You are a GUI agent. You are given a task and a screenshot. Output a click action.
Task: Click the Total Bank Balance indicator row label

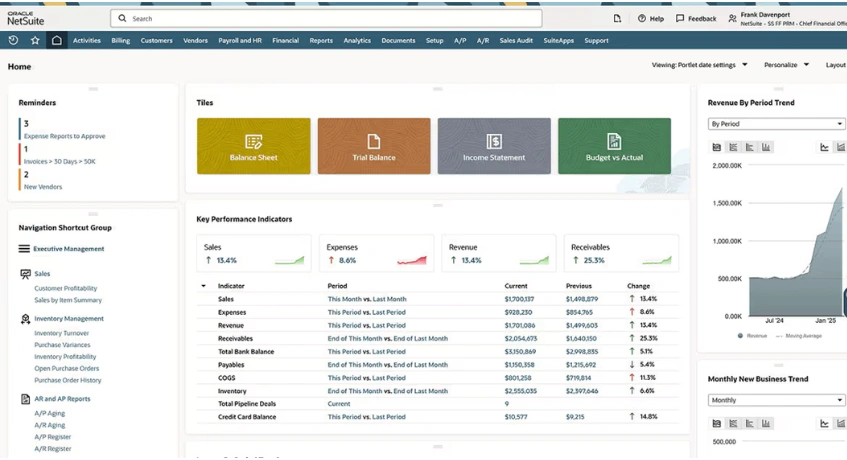pyautogui.click(x=246, y=351)
